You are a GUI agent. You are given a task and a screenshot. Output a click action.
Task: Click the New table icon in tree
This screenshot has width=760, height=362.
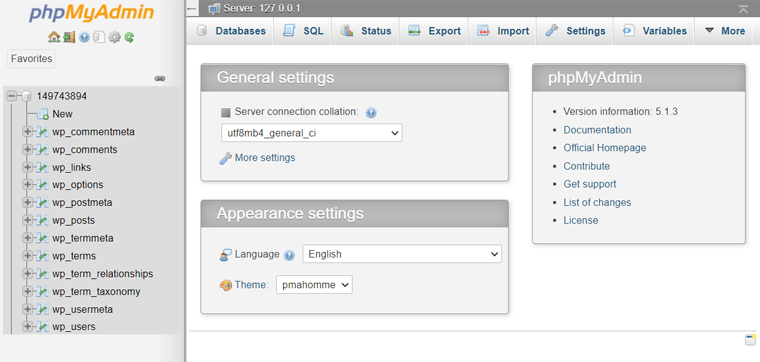pos(43,114)
